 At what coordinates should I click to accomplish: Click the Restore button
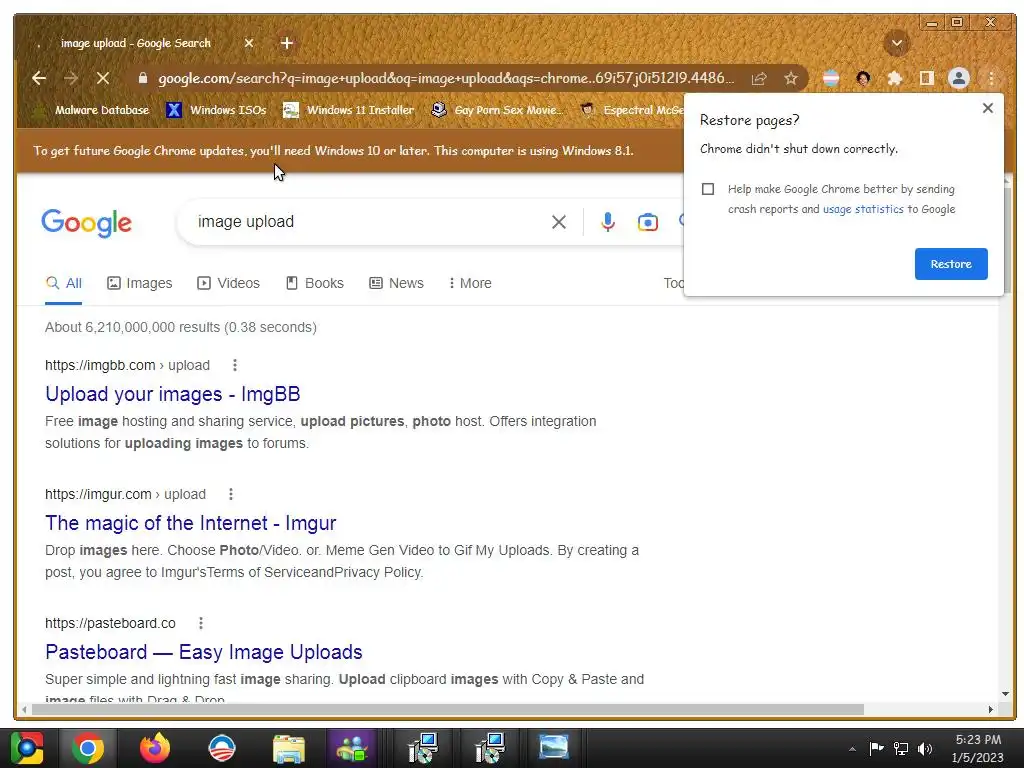coord(951,264)
